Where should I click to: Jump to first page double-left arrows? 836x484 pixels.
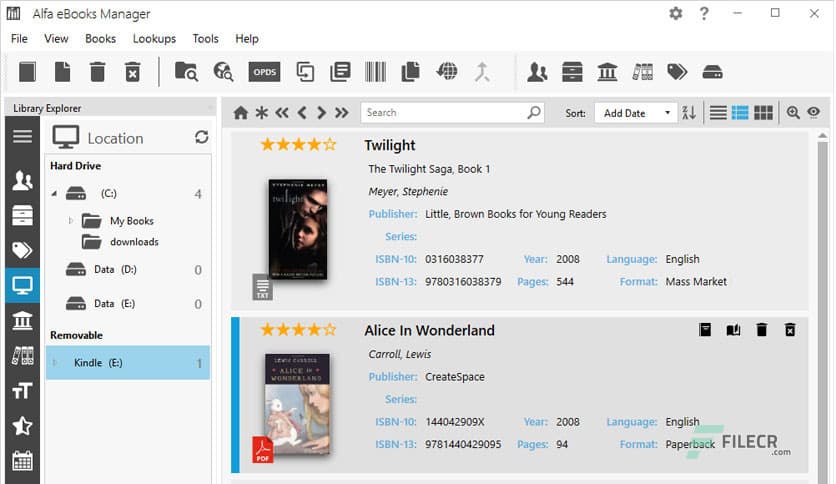[x=282, y=112]
